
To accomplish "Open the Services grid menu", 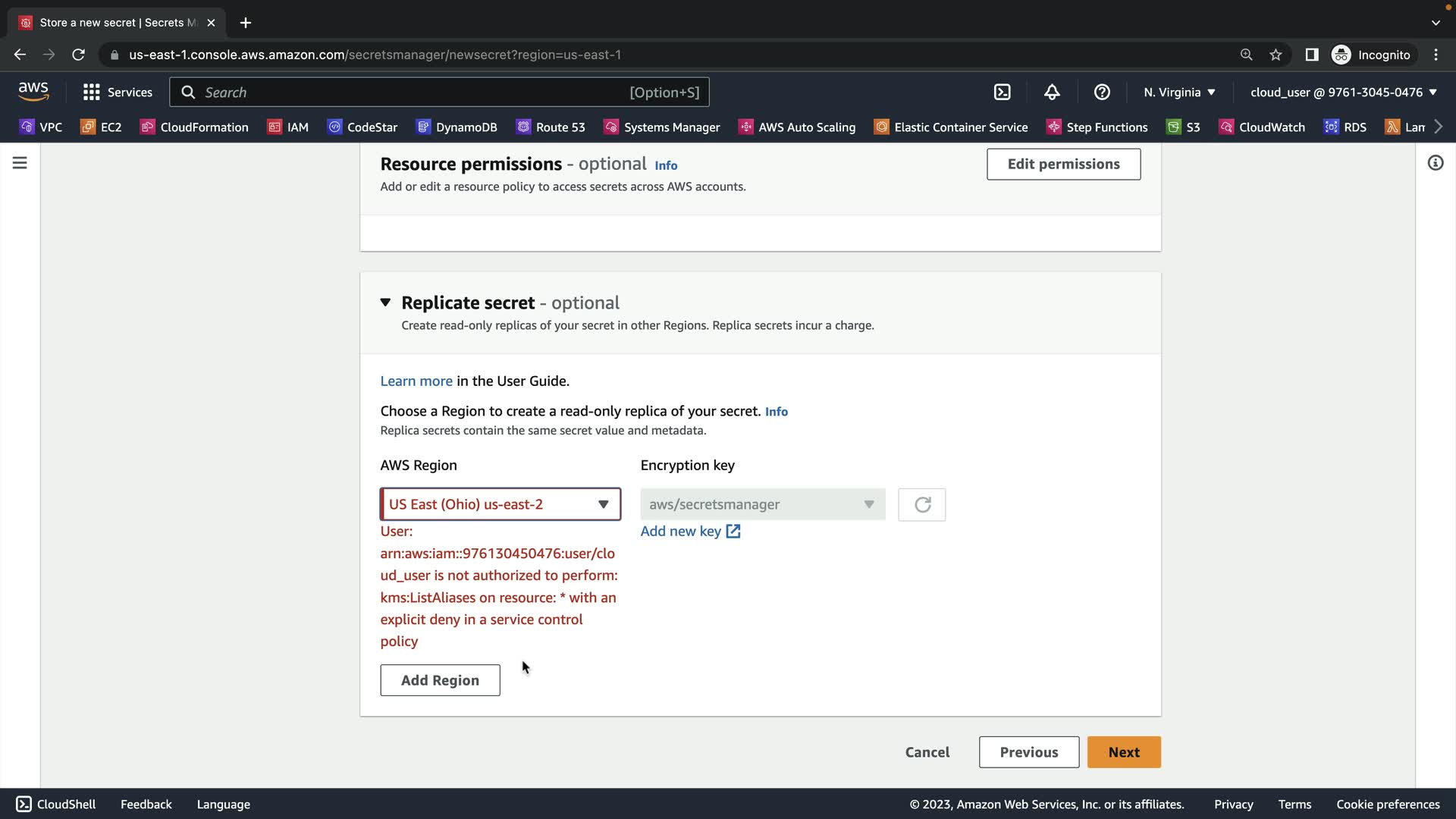I will tap(118, 92).
